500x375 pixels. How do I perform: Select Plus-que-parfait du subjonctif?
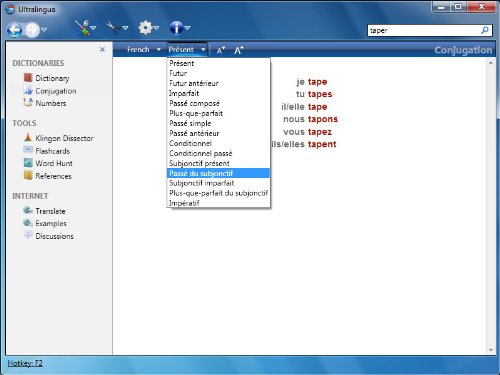coord(218,193)
